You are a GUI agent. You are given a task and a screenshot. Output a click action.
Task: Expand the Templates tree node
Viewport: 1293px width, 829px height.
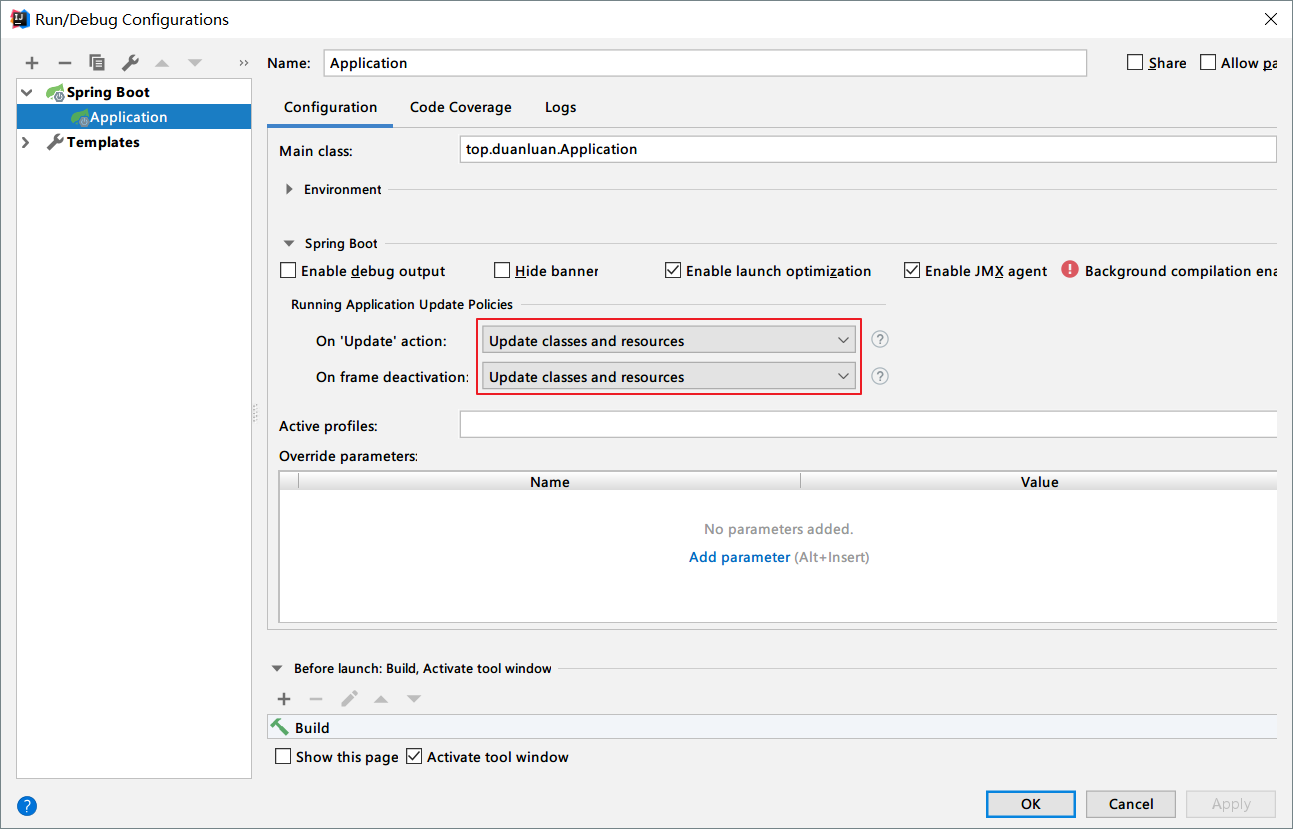27,142
